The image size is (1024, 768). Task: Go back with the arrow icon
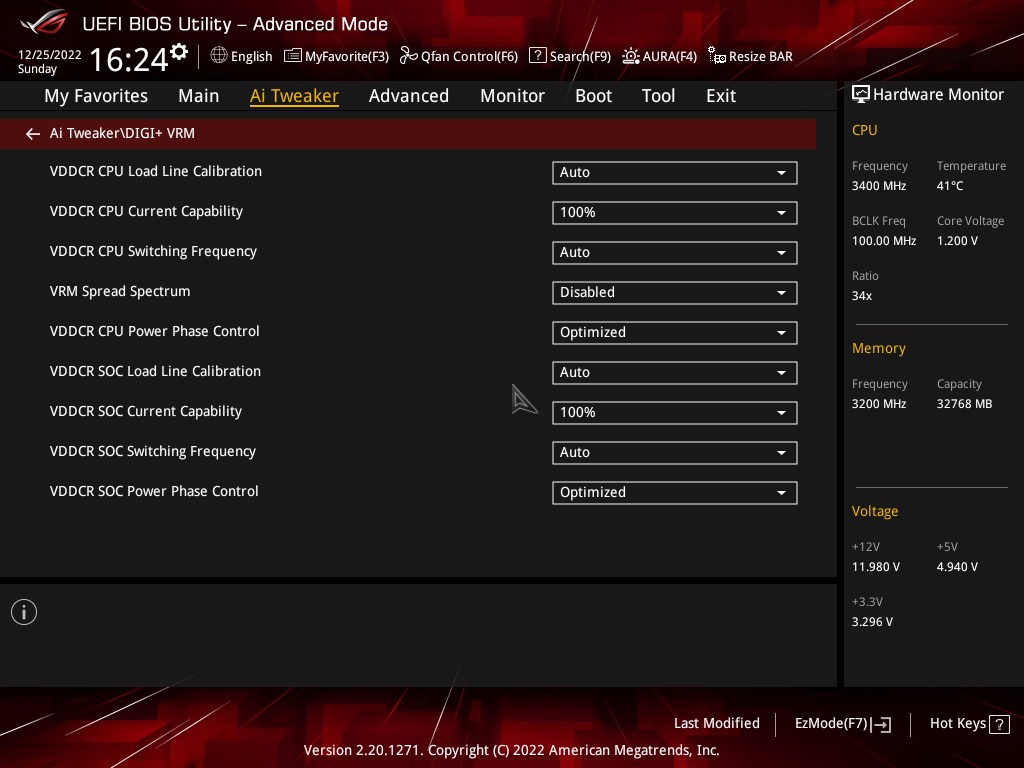tap(33, 134)
